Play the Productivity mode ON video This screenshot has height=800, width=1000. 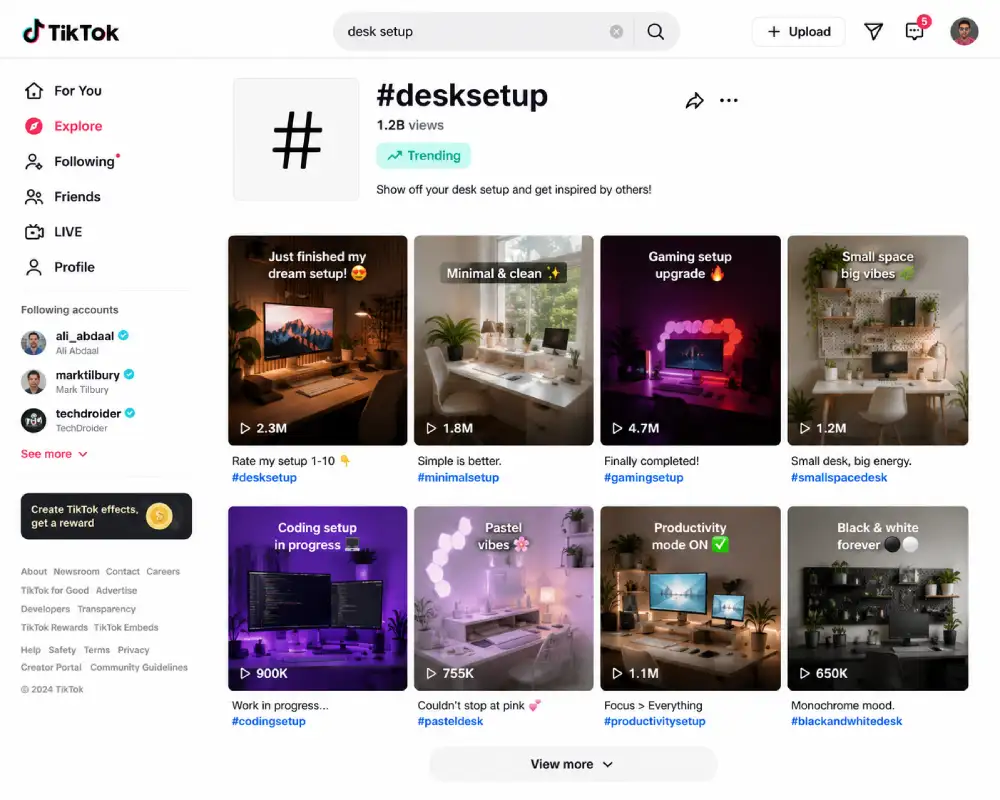point(690,598)
